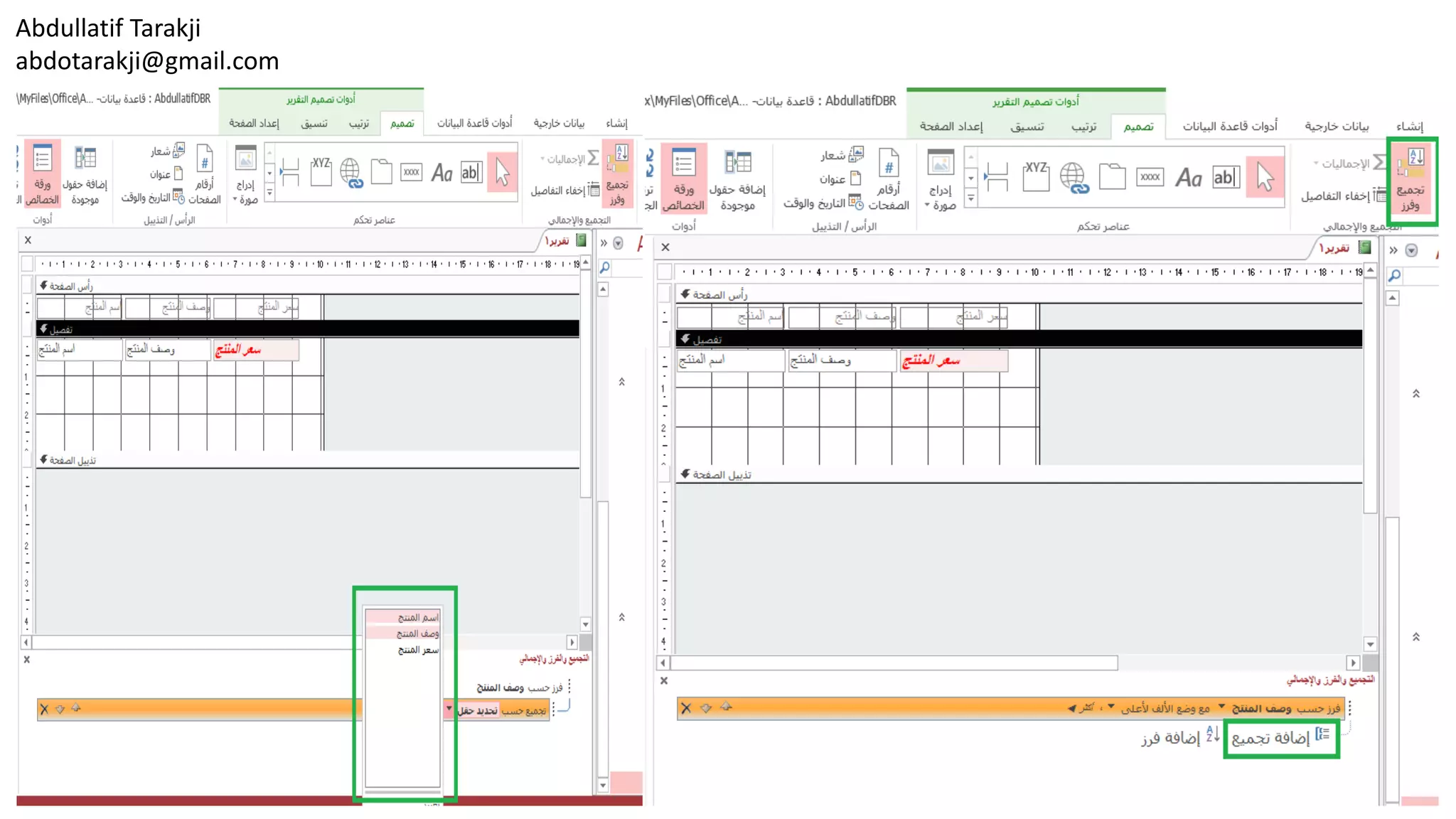Select the Aa label control in right window
1456x819 pixels.
[1188, 177]
